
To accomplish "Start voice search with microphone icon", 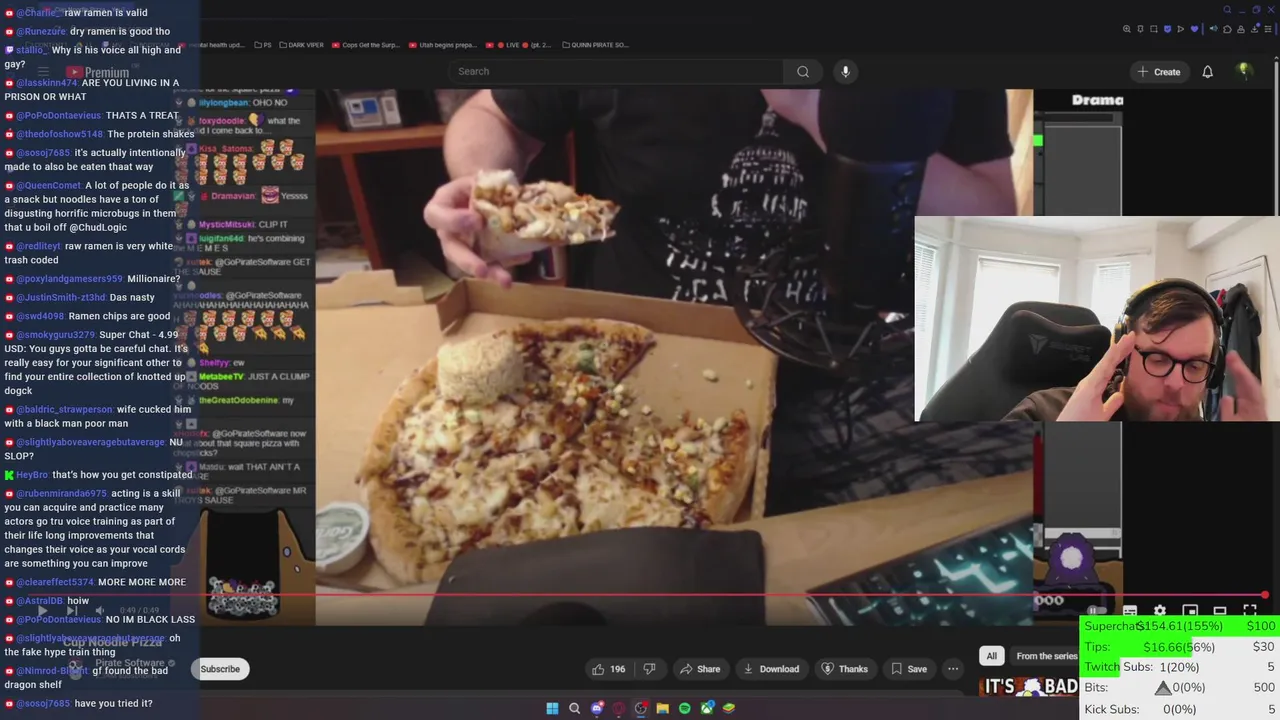I will click(x=845, y=71).
